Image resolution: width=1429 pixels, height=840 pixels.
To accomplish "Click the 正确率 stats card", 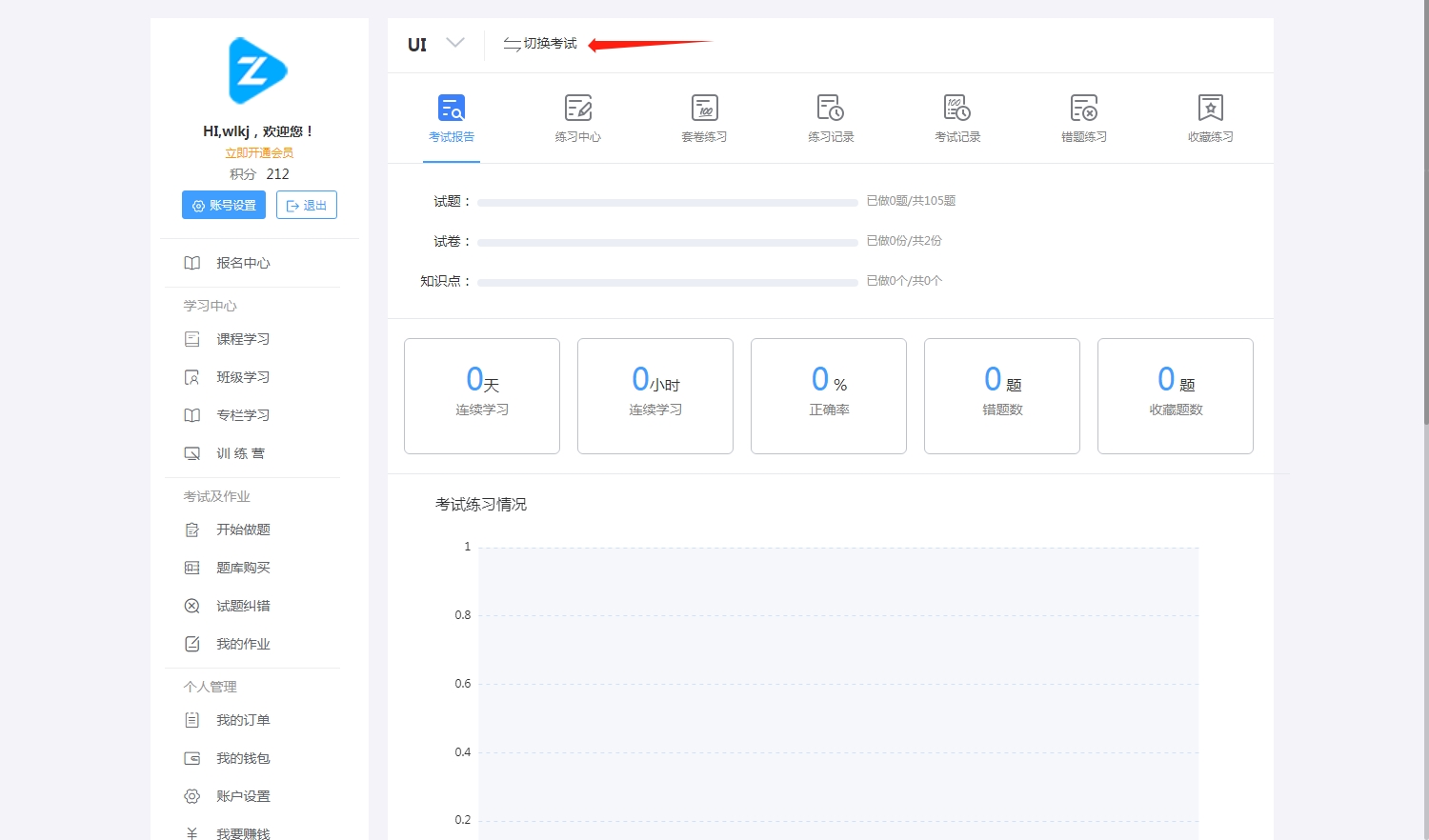I will [x=829, y=396].
